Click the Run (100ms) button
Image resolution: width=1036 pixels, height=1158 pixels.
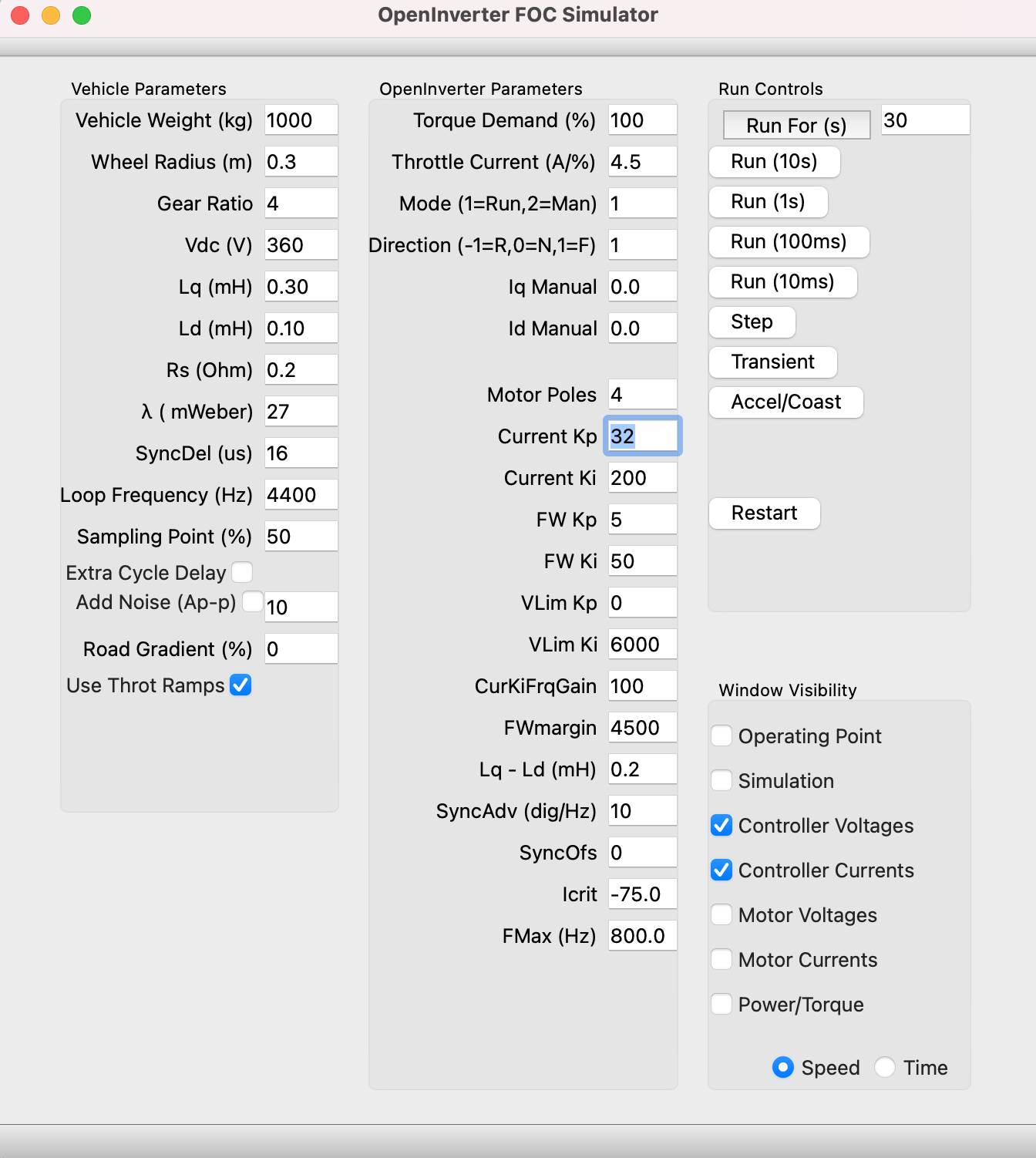pos(789,242)
